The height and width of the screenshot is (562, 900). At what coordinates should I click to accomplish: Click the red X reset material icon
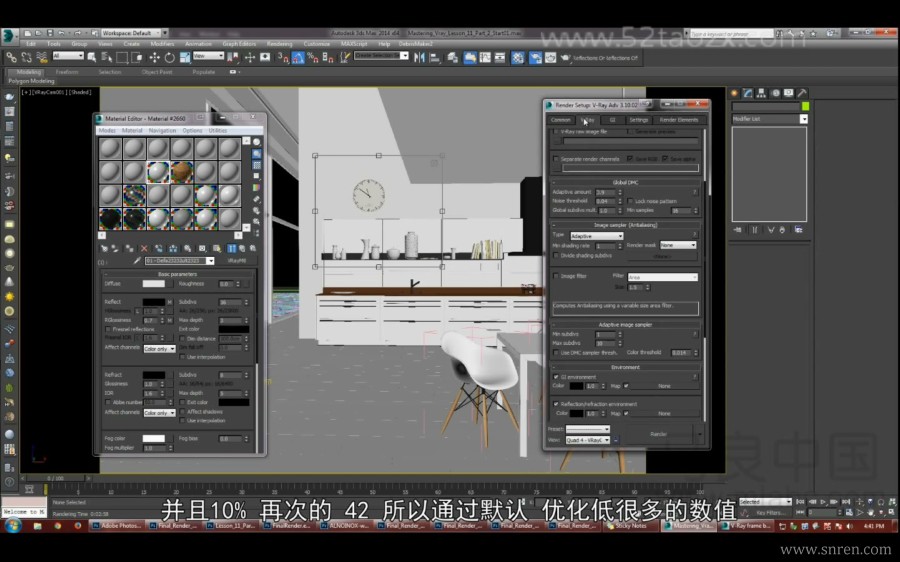click(144, 248)
